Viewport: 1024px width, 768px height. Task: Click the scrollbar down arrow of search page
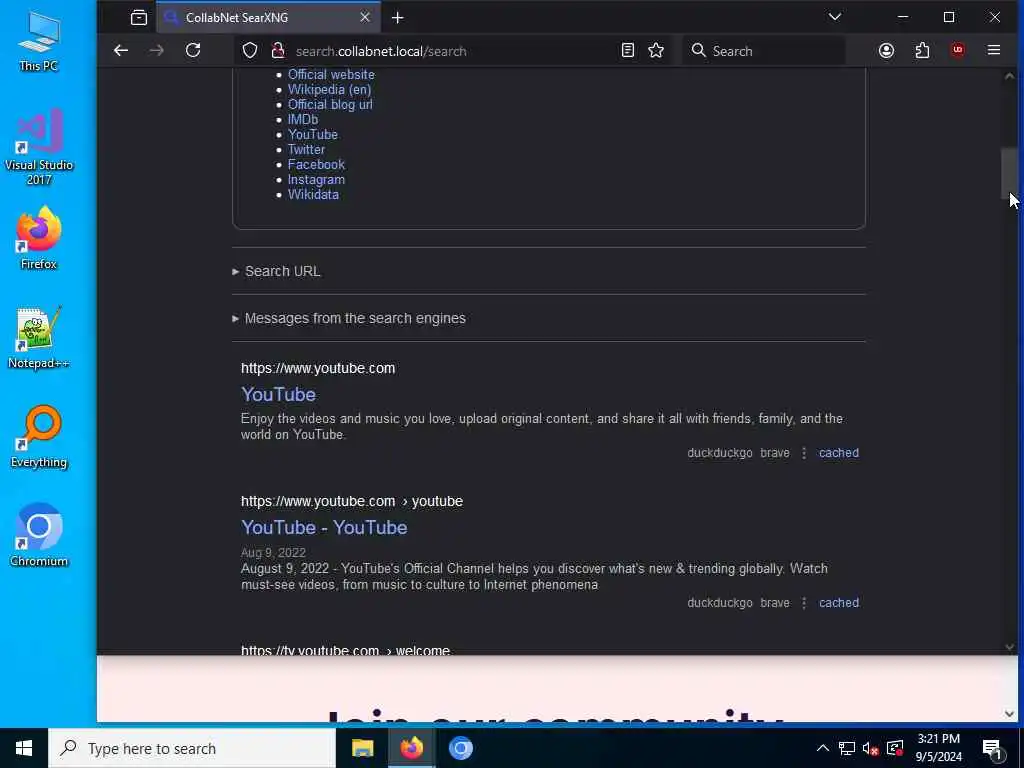[1010, 647]
